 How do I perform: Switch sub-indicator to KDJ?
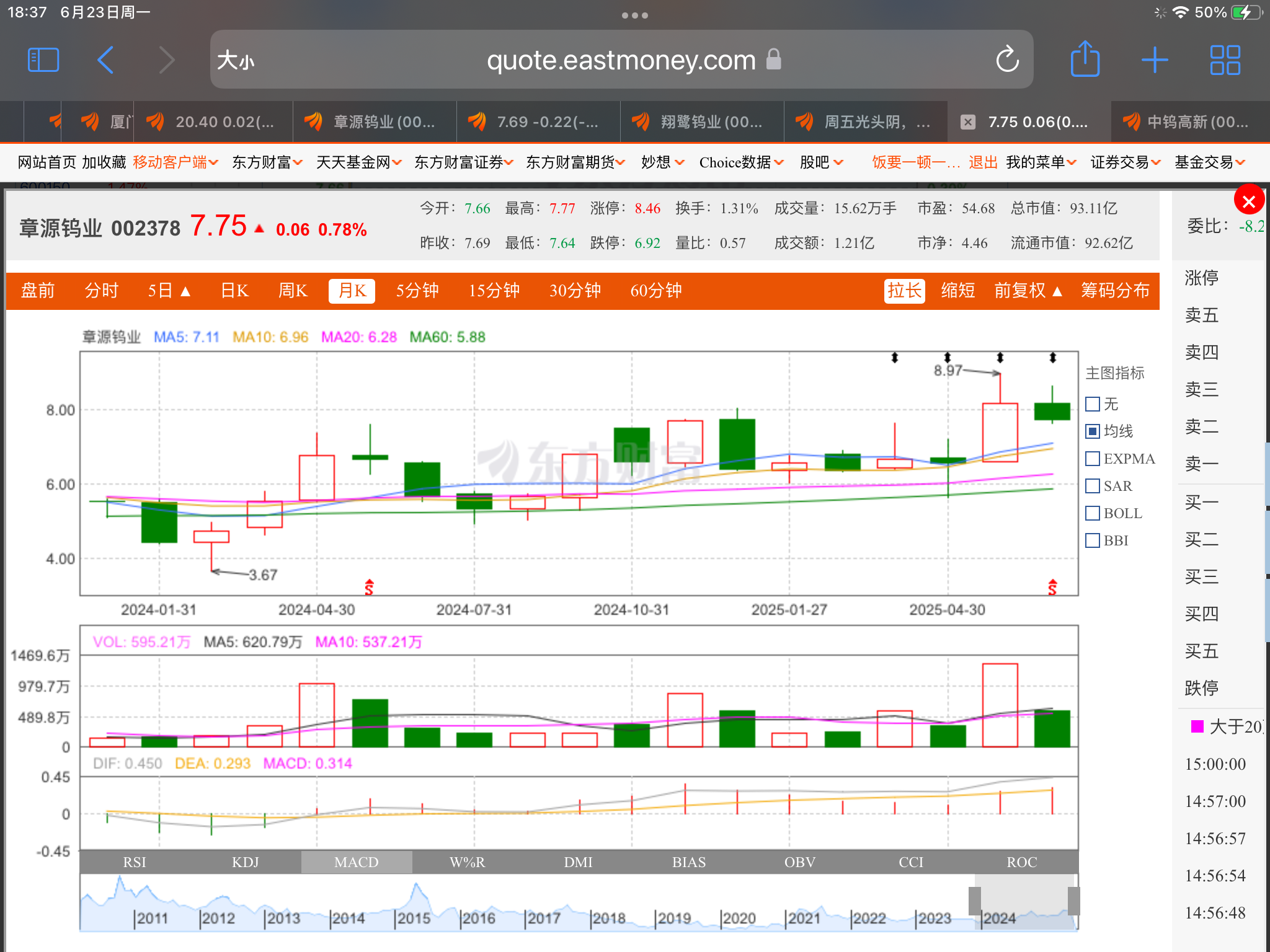(246, 862)
